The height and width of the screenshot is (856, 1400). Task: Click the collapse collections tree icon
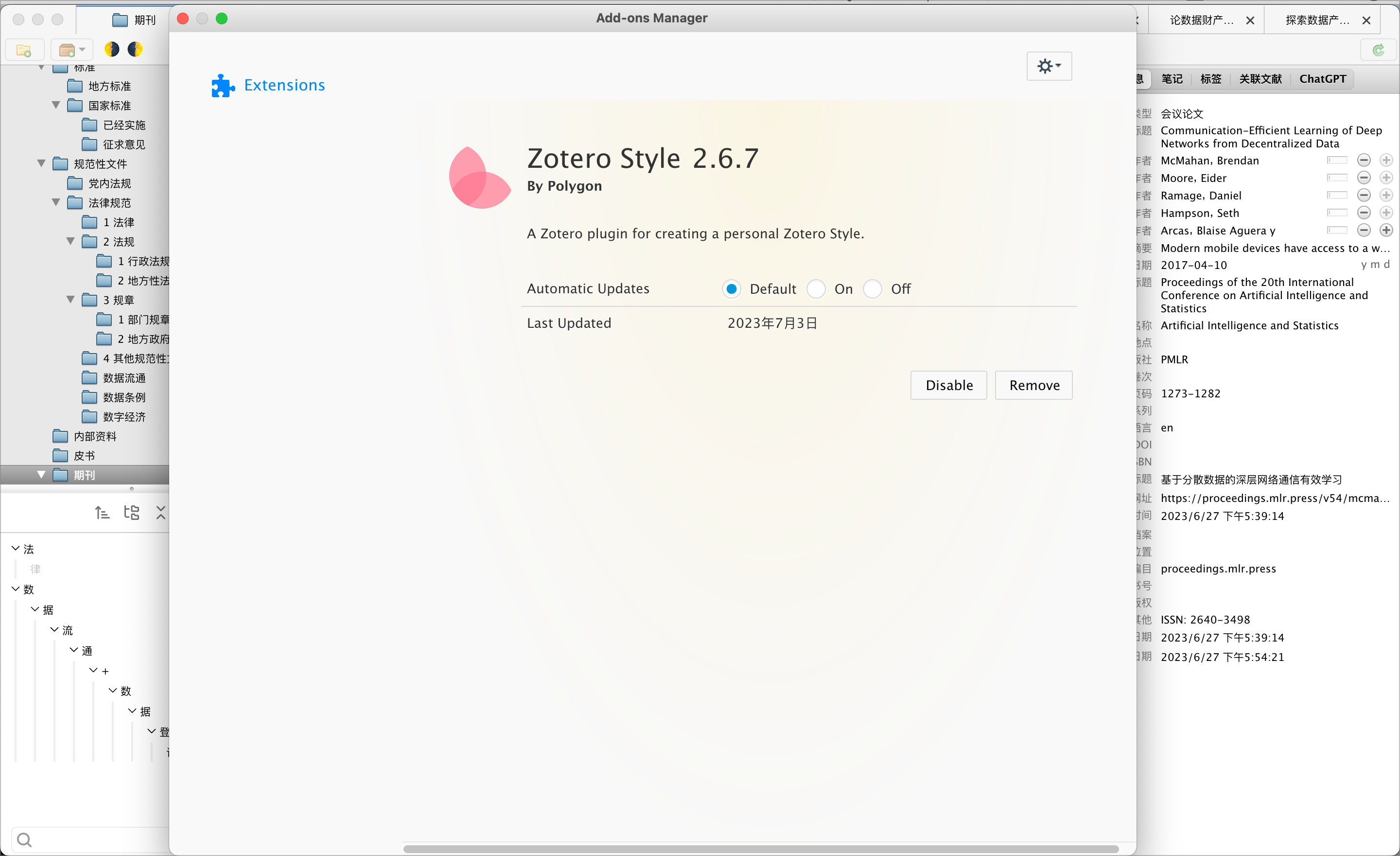coord(161,512)
